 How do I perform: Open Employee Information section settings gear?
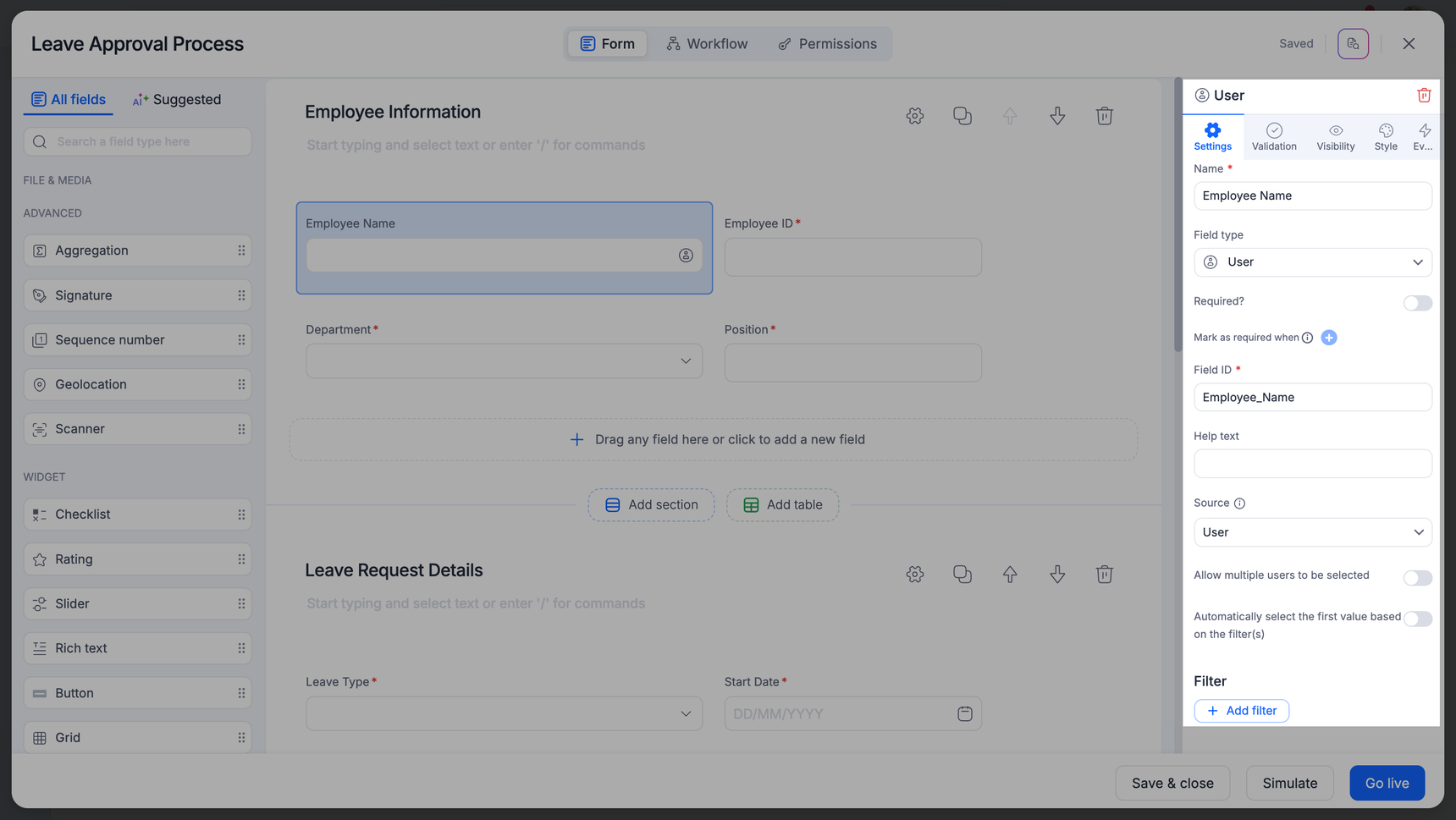pos(914,116)
